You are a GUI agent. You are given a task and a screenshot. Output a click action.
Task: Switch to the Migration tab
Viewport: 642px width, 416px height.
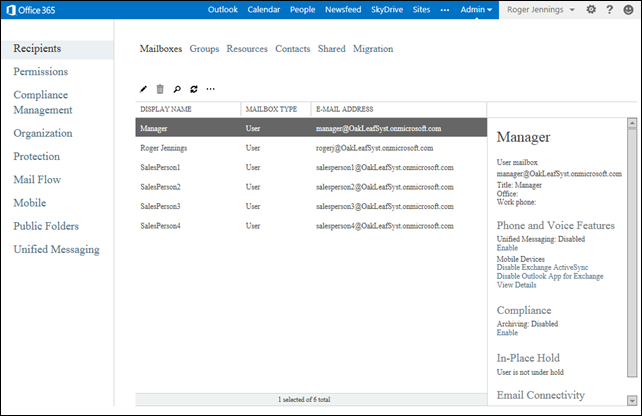pos(373,49)
